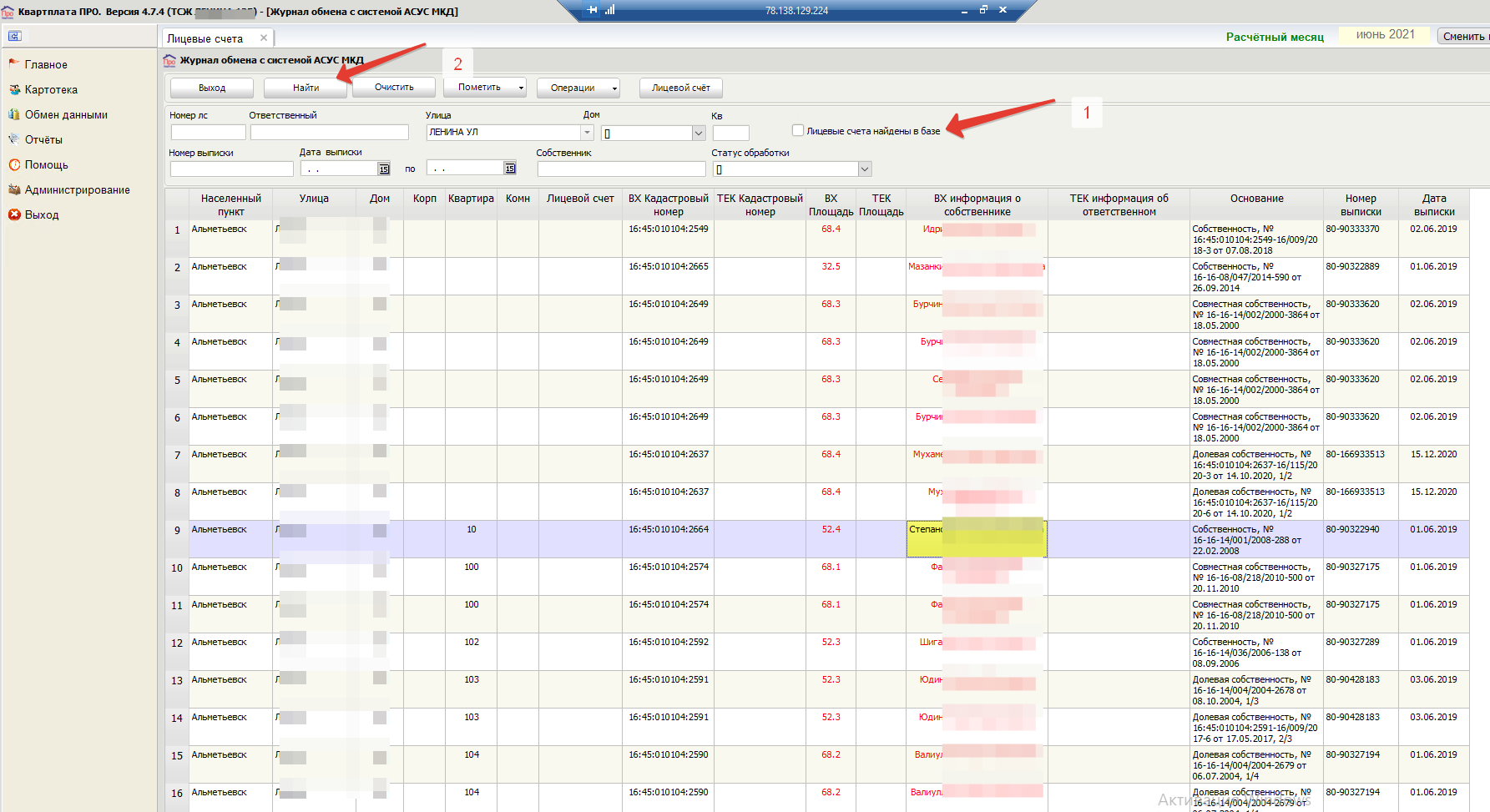
Task: Click the Населенный пункт column header
Action: [231, 204]
